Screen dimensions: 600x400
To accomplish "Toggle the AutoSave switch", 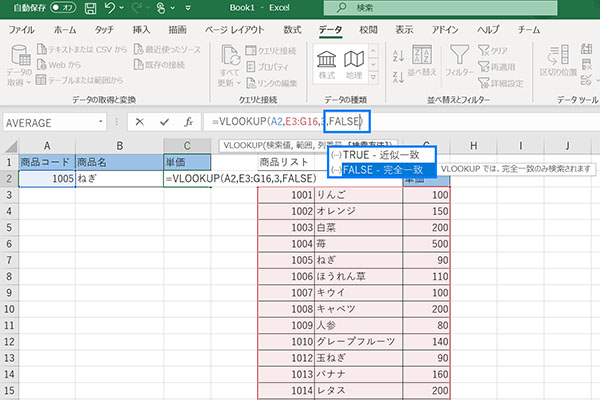I will tap(61, 9).
